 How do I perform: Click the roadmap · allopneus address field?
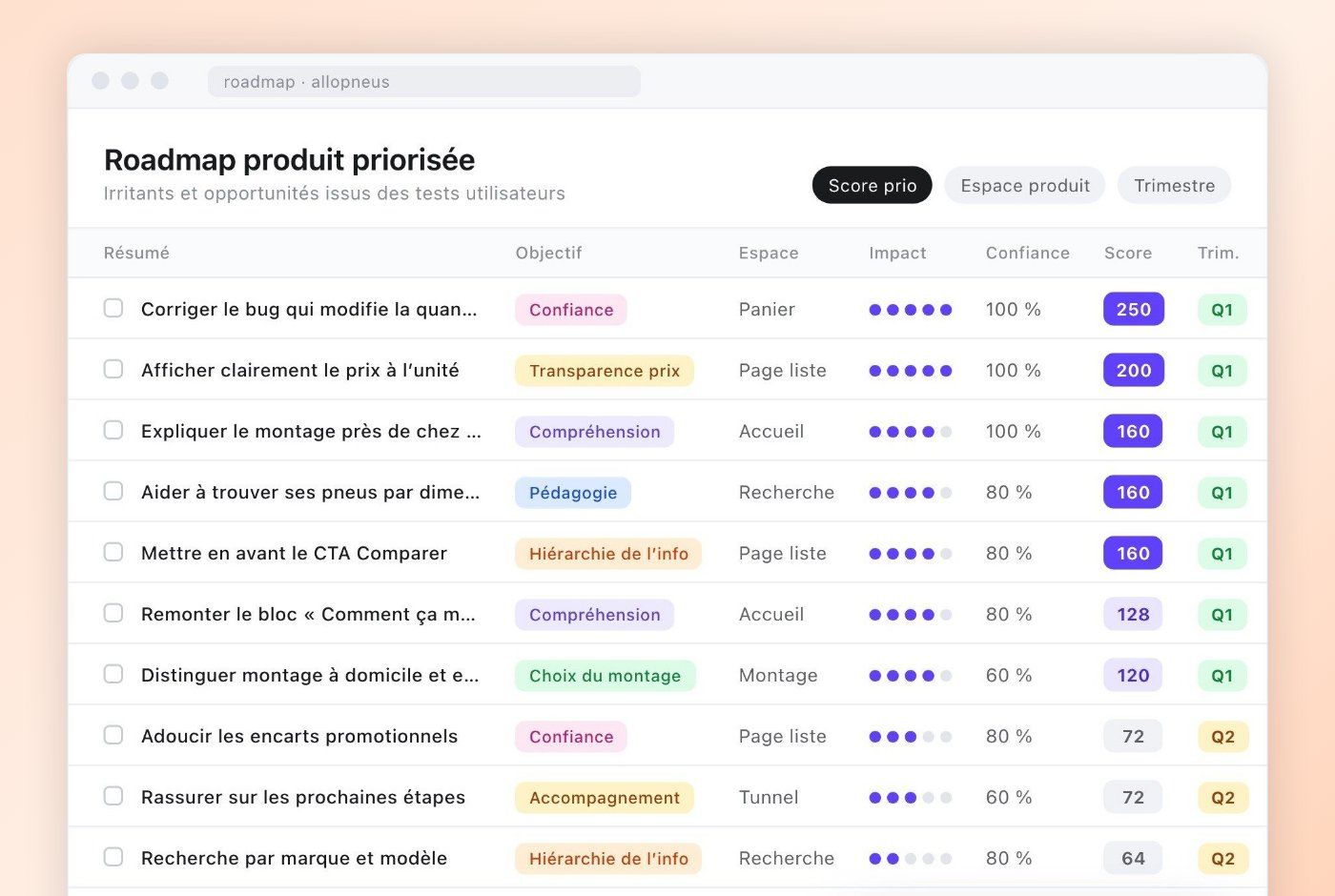(x=424, y=82)
